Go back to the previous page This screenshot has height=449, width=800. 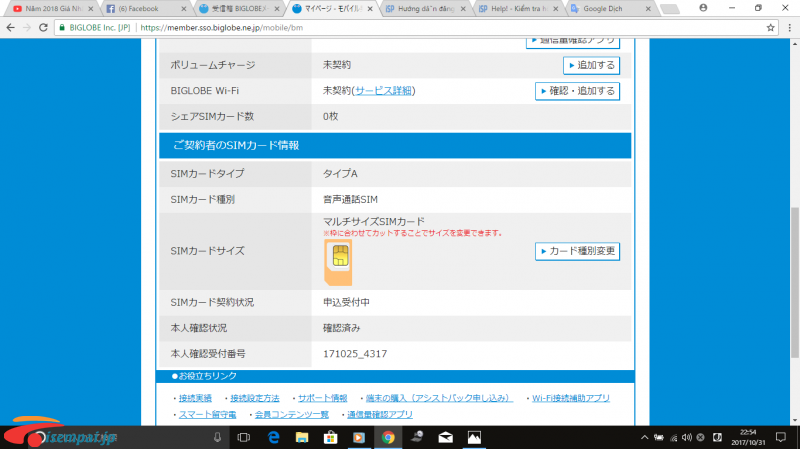click(10, 28)
